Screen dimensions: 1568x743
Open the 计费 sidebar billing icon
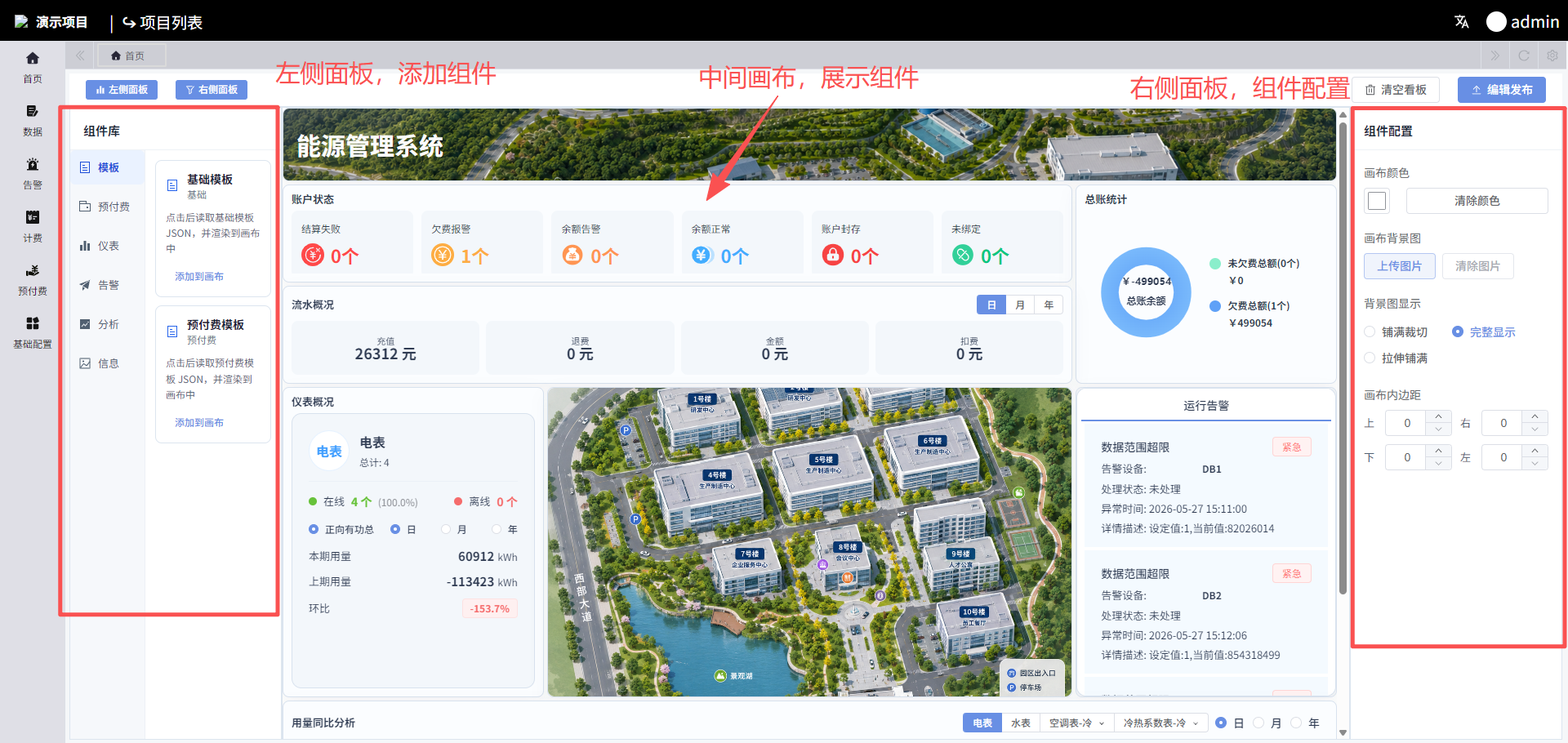[x=33, y=217]
